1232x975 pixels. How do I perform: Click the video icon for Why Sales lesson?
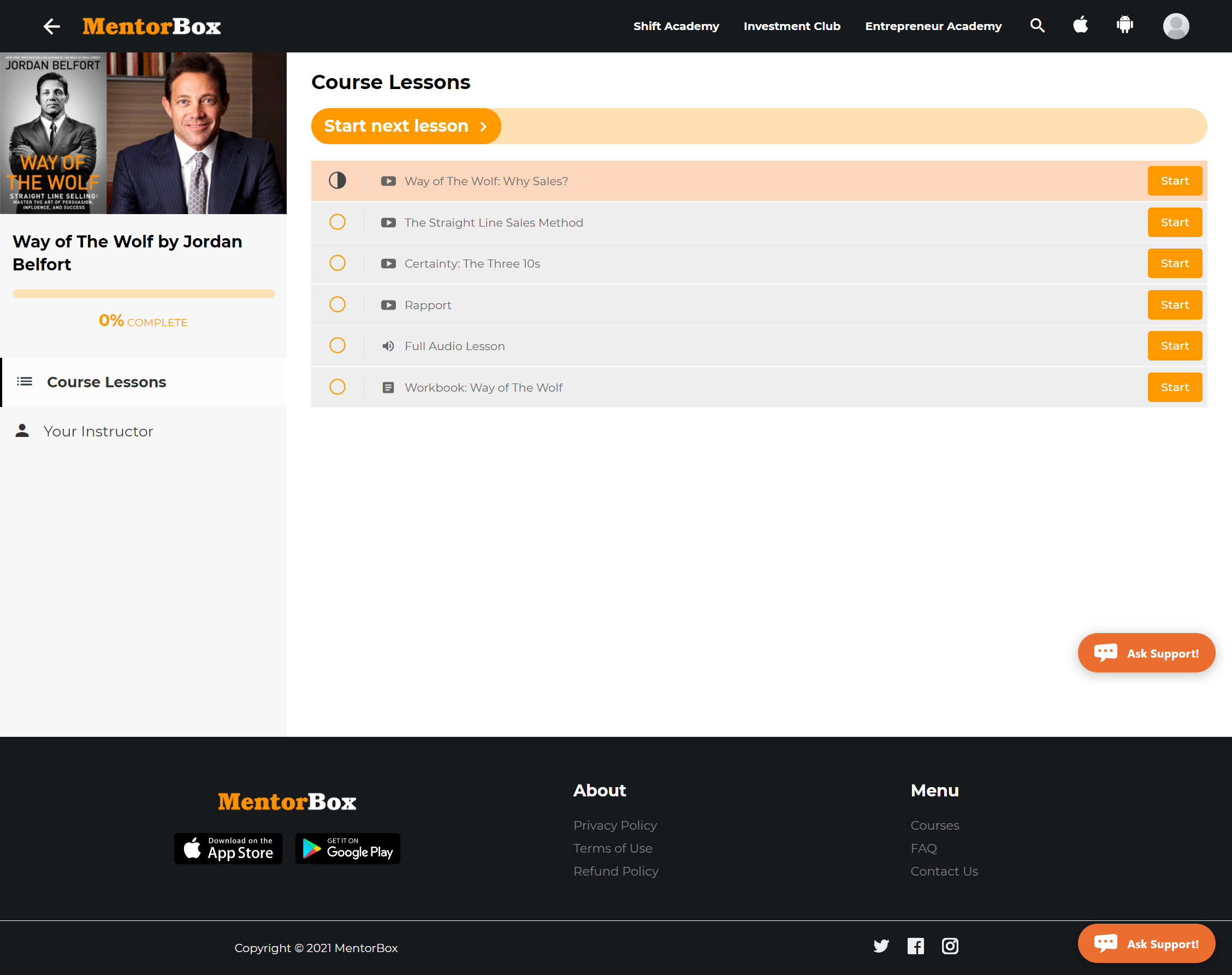pos(389,181)
